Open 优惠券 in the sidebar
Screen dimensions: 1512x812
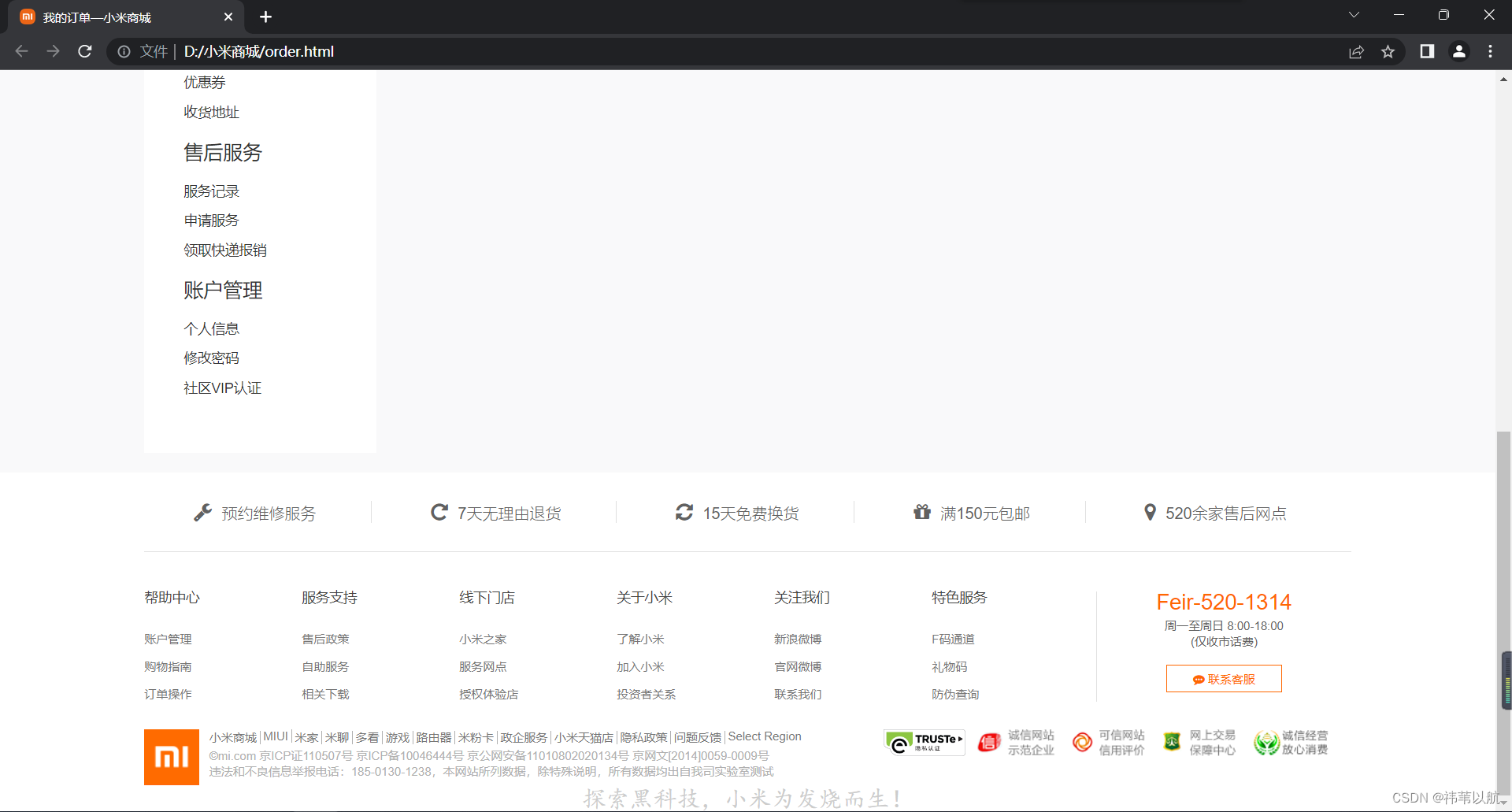pos(205,83)
